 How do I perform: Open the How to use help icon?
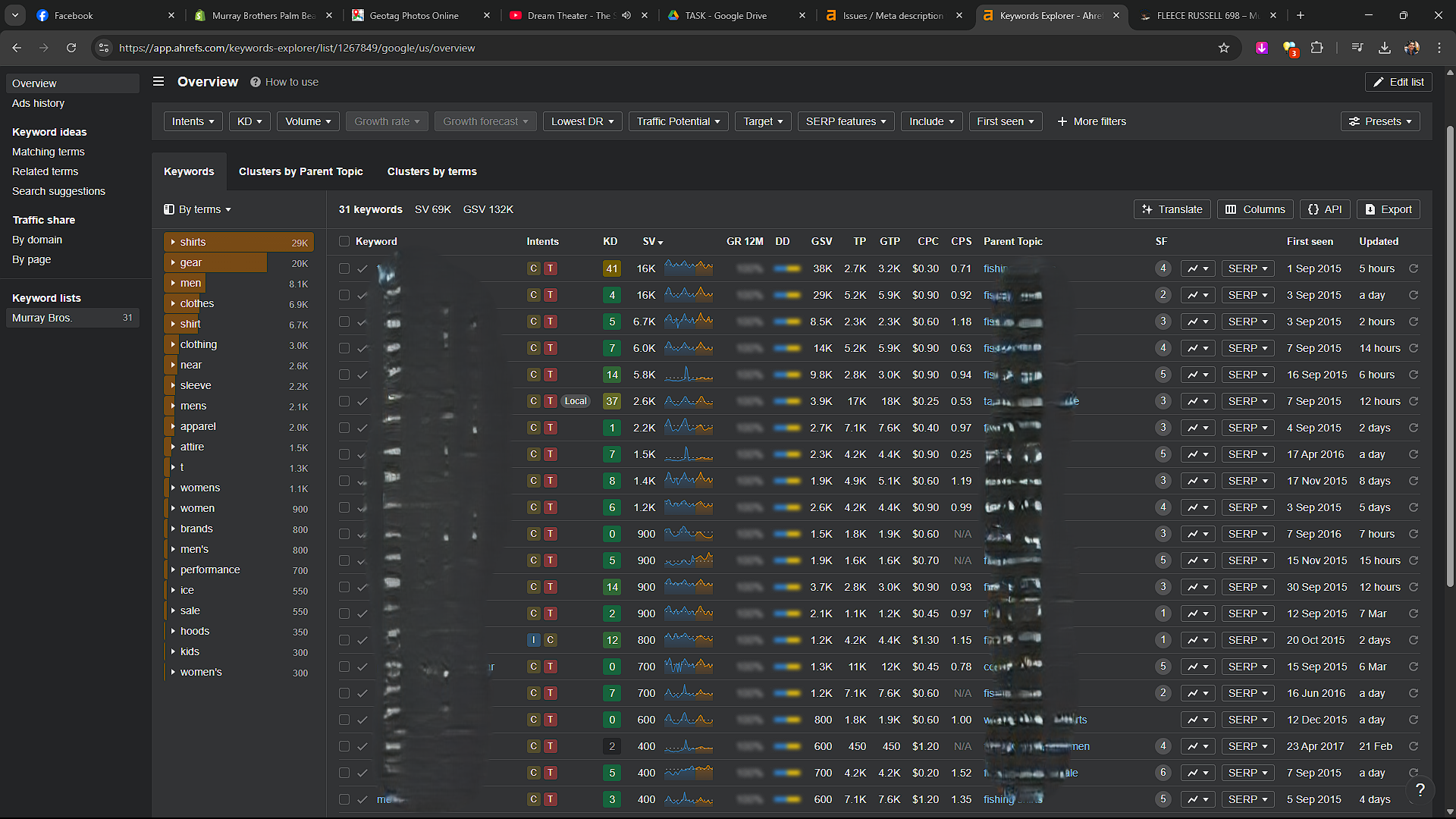click(x=256, y=82)
